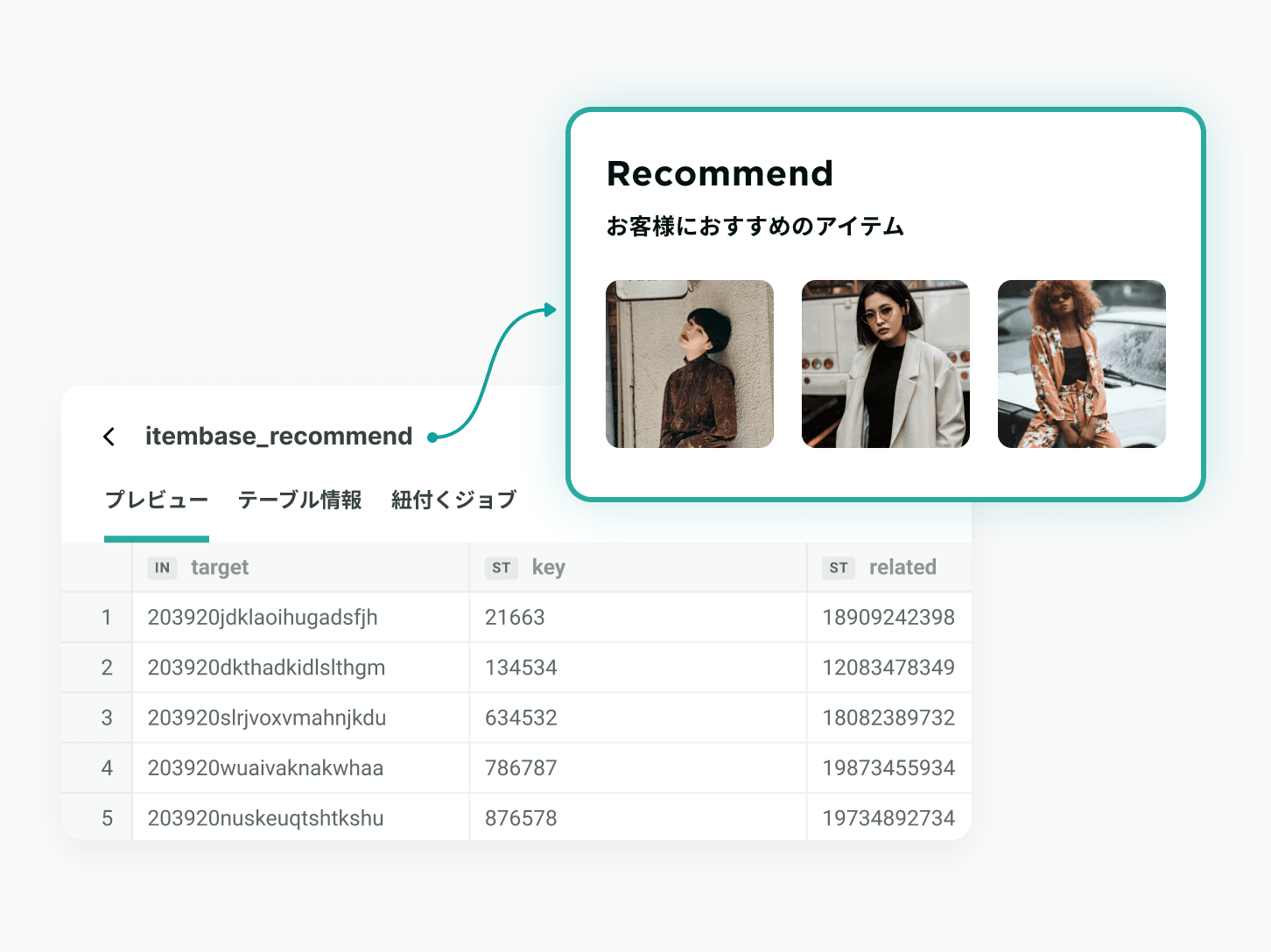The width and height of the screenshot is (1271, 952).
Task: Click the ST type badge on key column
Action: (502, 568)
